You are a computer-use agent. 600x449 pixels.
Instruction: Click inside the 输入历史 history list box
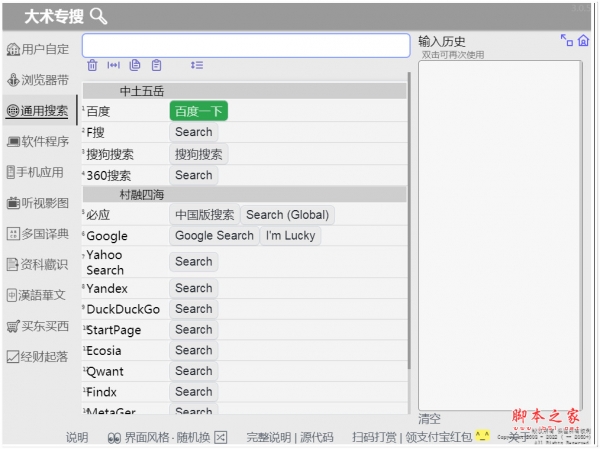(500, 235)
